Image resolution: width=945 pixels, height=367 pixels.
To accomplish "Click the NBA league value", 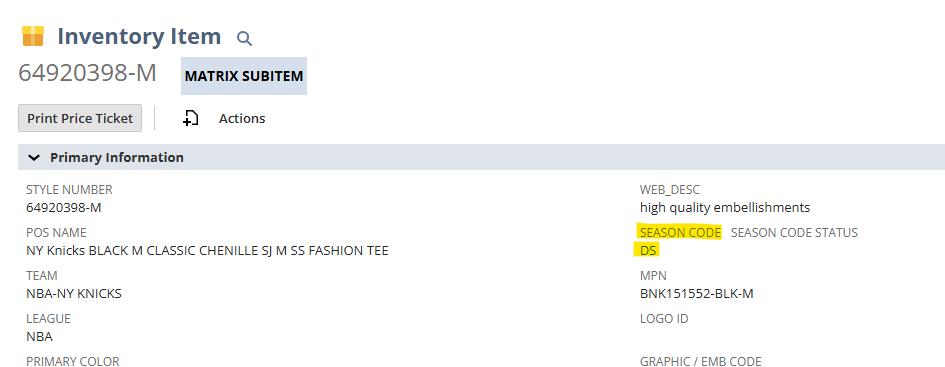I will [x=39, y=337].
